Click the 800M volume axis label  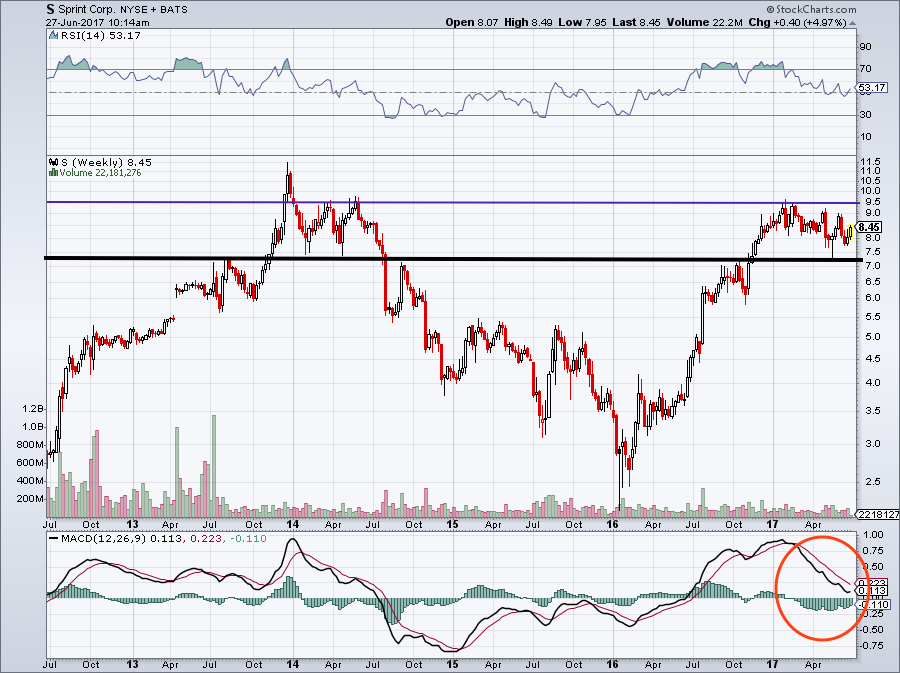30,445
